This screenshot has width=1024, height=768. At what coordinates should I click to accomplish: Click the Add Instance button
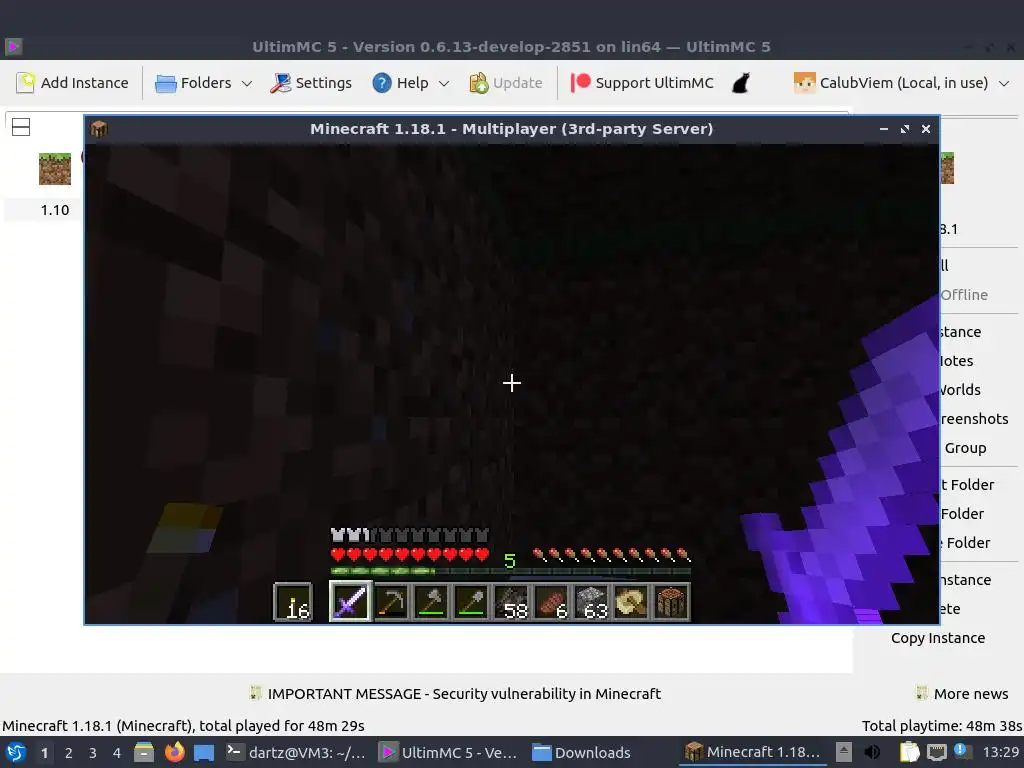[72, 83]
